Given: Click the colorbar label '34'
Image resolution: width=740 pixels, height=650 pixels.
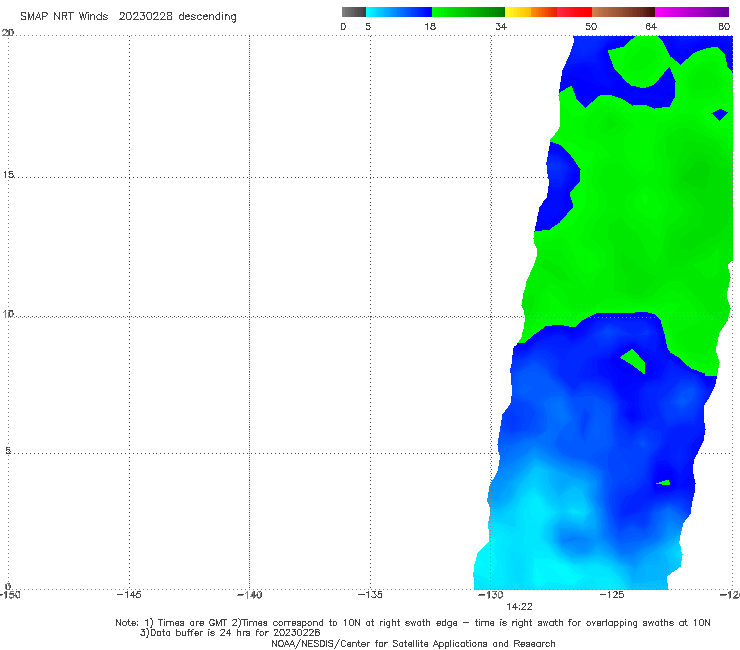Looking at the screenshot, I should click(x=501, y=27).
